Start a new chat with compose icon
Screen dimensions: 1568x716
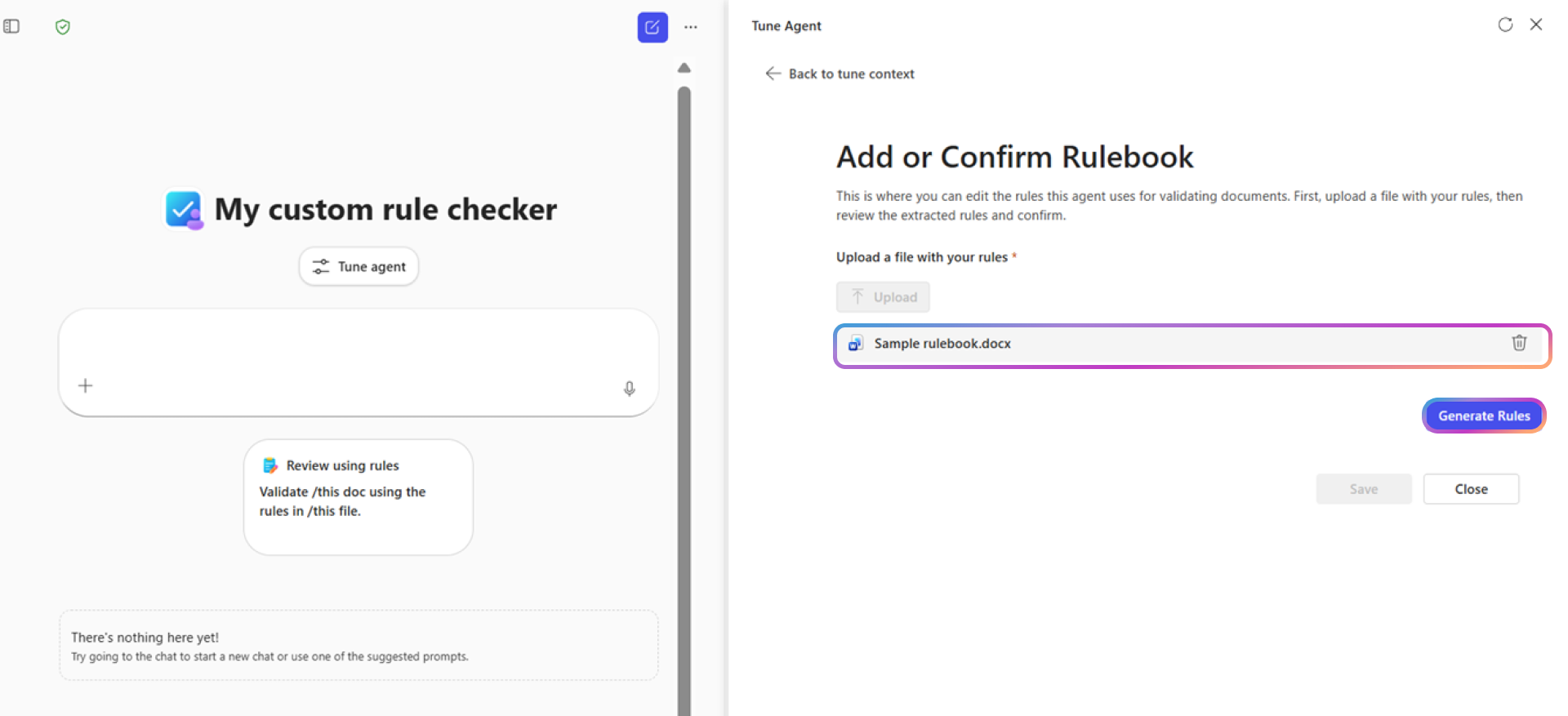click(652, 27)
